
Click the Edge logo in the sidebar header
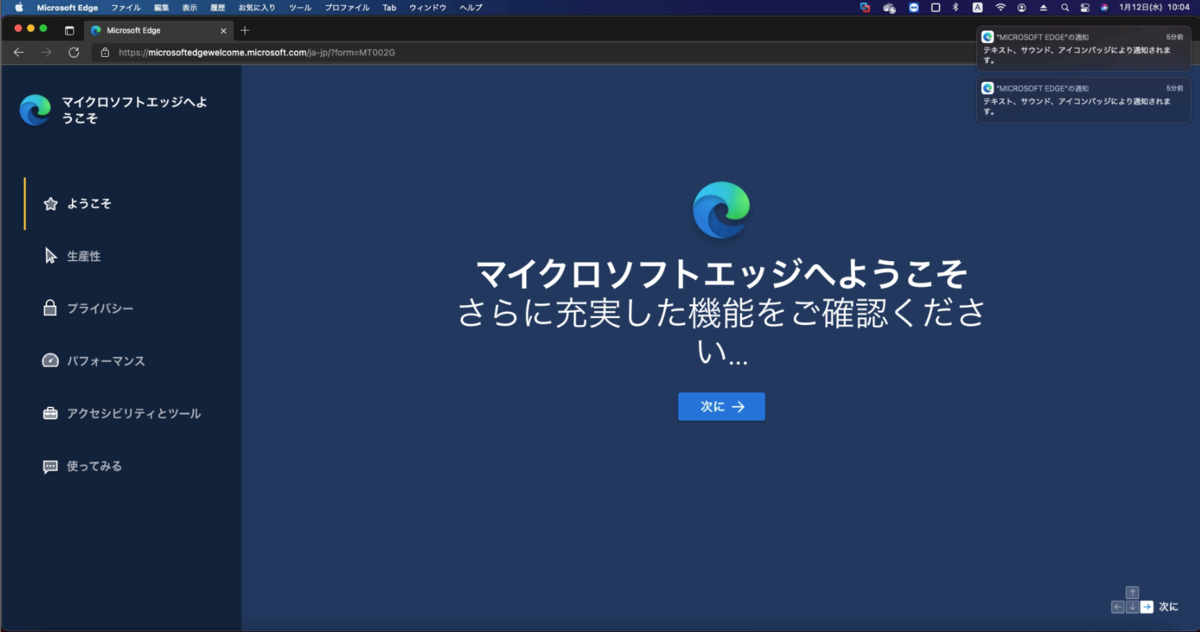pos(35,110)
